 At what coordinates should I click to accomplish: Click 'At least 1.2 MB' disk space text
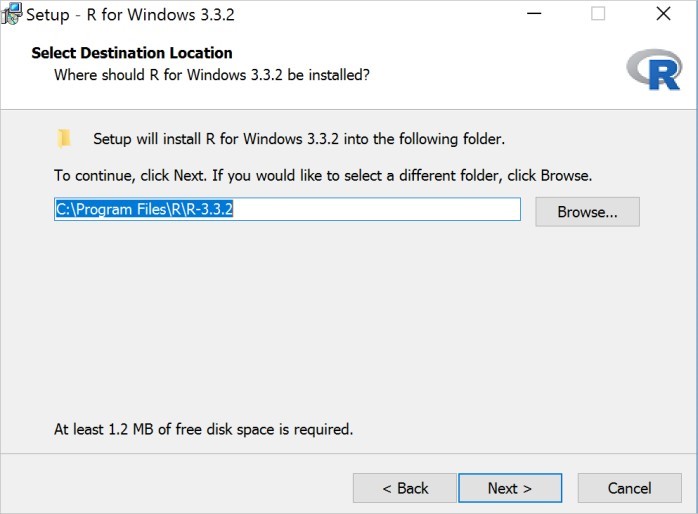point(203,429)
